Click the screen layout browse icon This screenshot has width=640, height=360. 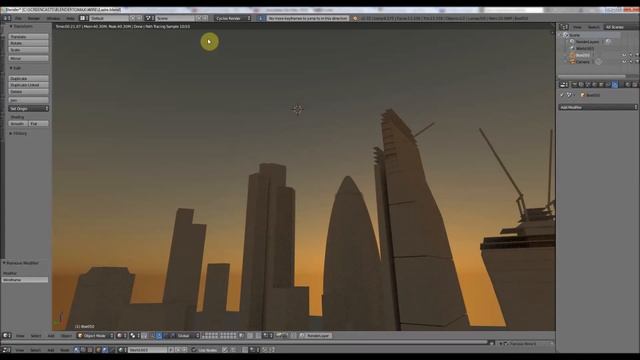pyautogui.click(x=84, y=18)
